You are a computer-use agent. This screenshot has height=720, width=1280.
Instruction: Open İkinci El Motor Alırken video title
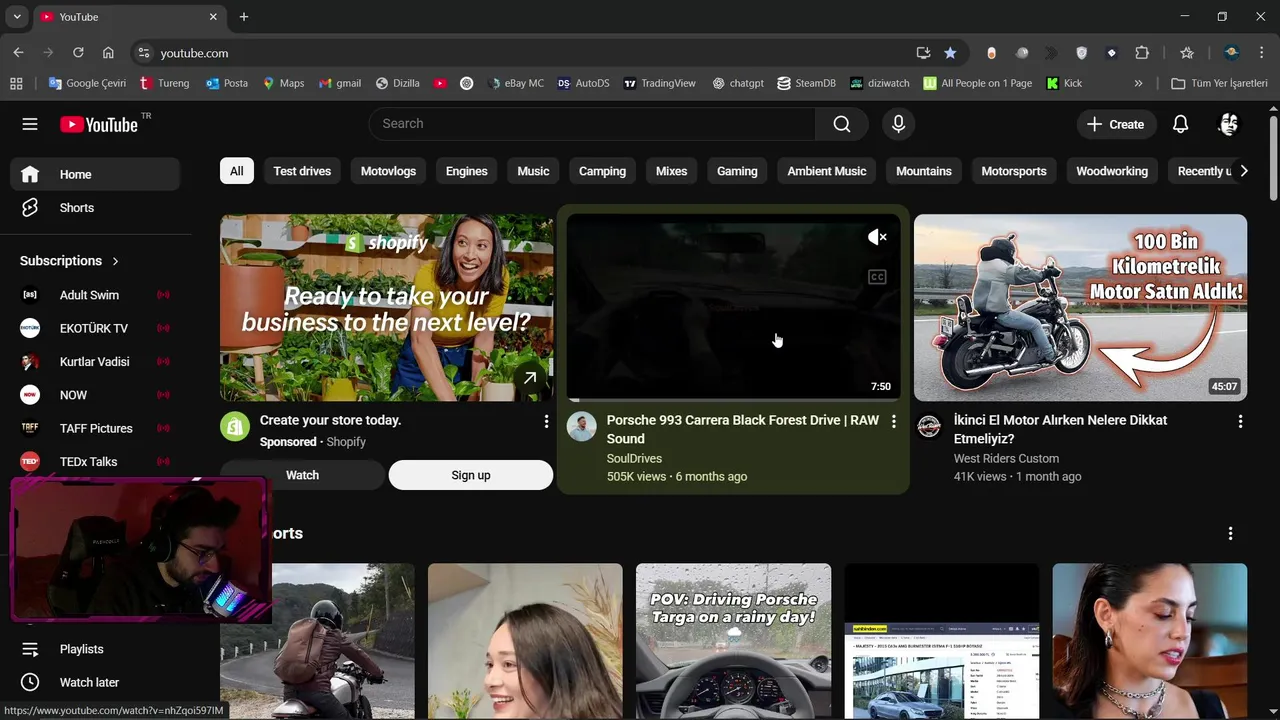click(x=1060, y=429)
